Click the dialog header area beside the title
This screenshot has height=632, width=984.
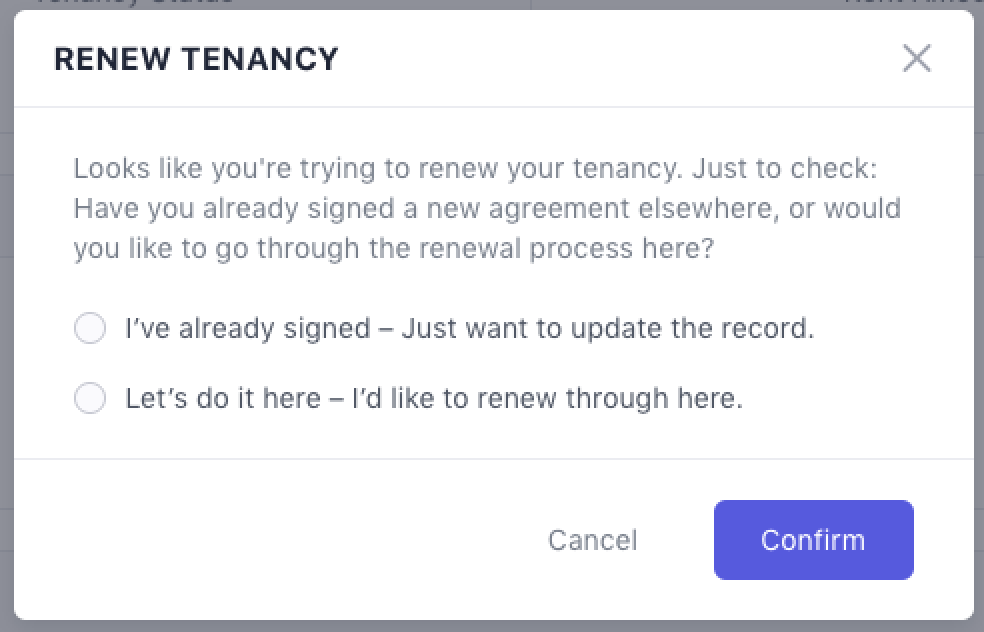click(600, 59)
